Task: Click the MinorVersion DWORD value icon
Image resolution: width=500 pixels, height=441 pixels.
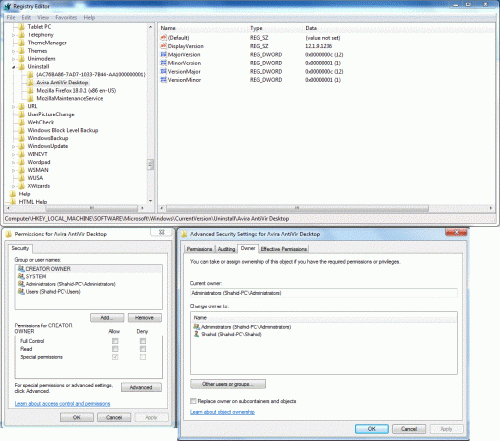Action: [x=163, y=63]
